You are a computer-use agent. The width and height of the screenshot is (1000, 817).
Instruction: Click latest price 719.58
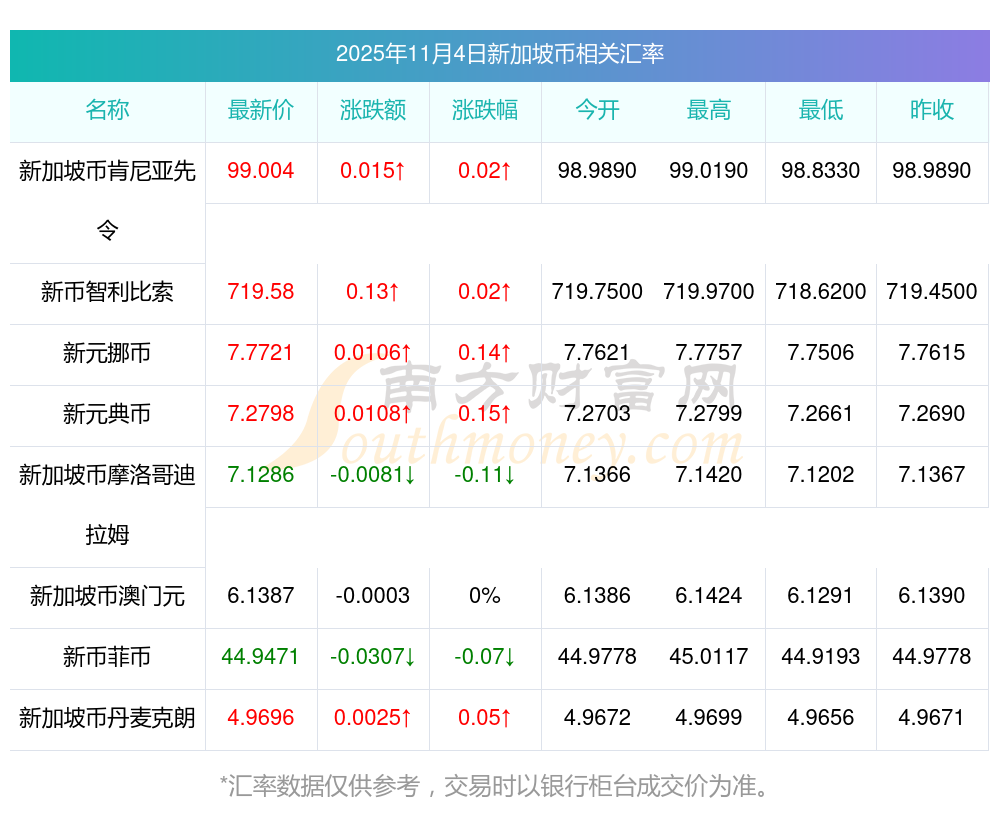click(261, 291)
